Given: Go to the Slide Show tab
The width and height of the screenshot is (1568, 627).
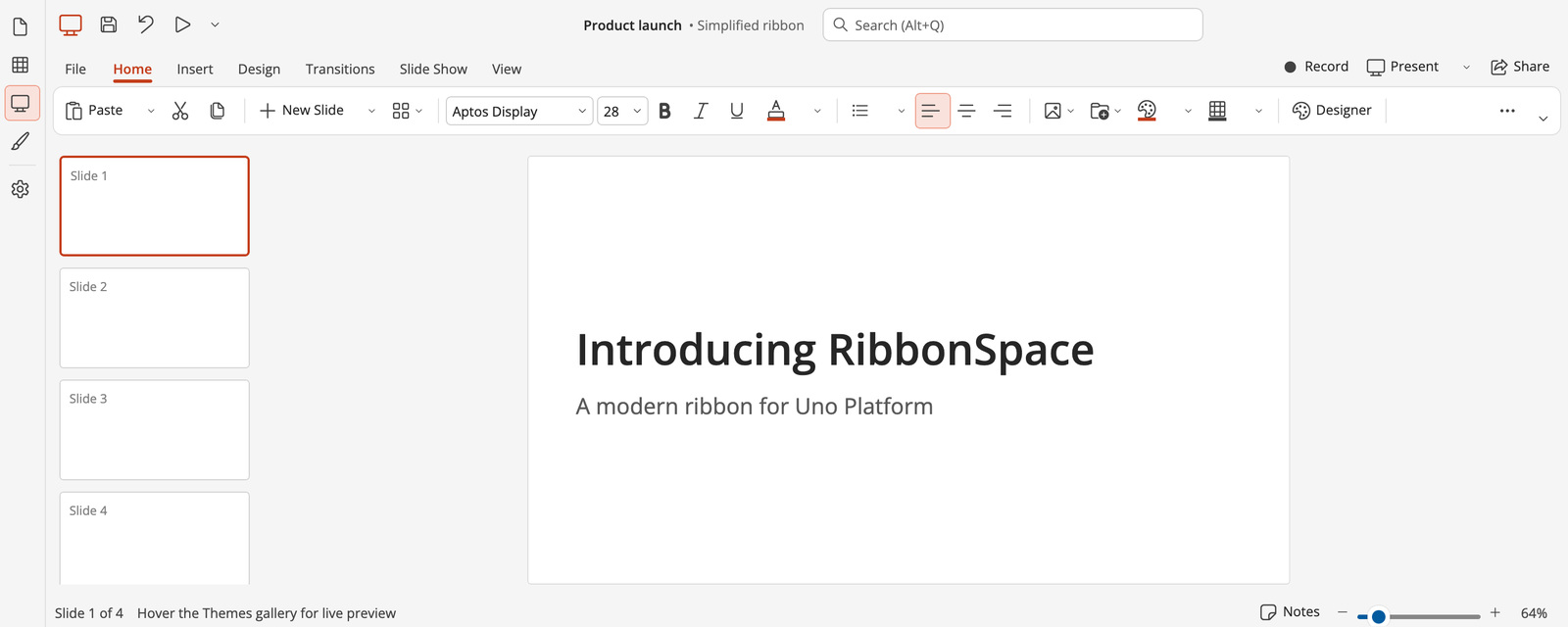Looking at the screenshot, I should coord(433,69).
